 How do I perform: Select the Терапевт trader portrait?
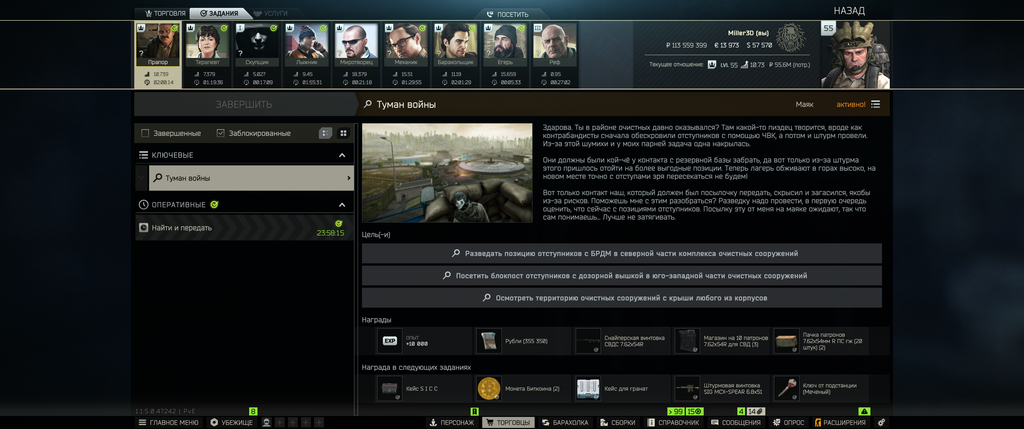[x=207, y=44]
